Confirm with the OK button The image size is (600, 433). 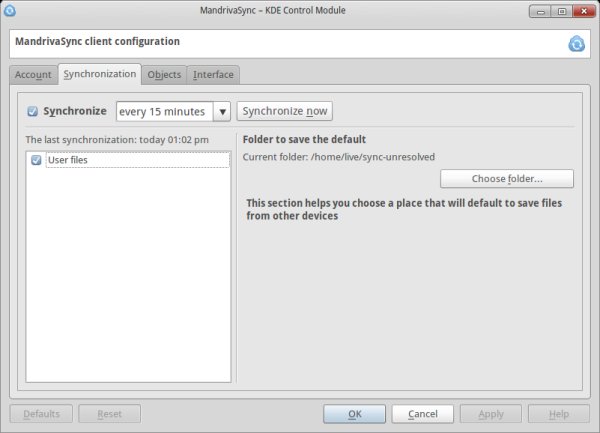click(x=354, y=414)
